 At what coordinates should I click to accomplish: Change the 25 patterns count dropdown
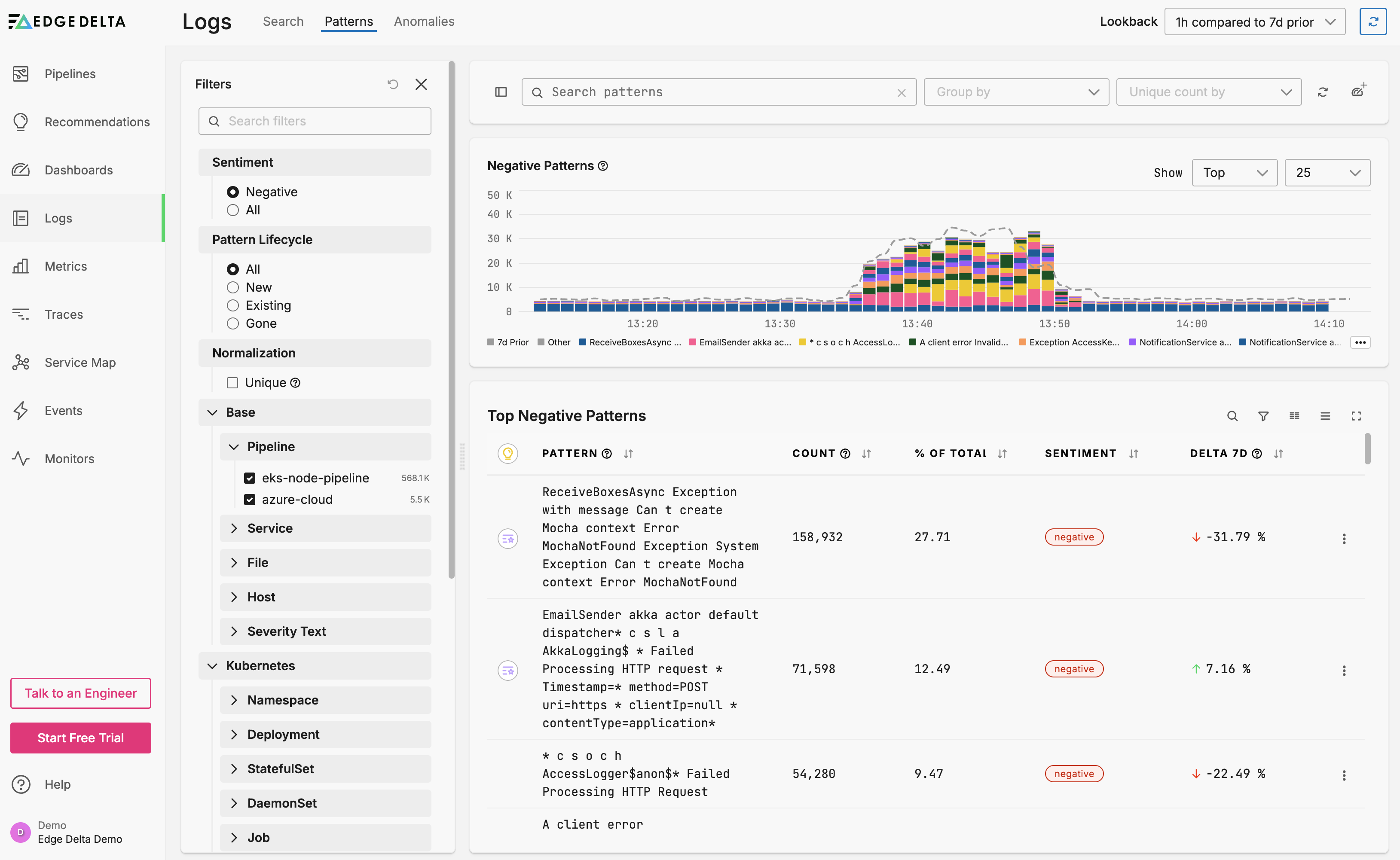pyautogui.click(x=1327, y=172)
